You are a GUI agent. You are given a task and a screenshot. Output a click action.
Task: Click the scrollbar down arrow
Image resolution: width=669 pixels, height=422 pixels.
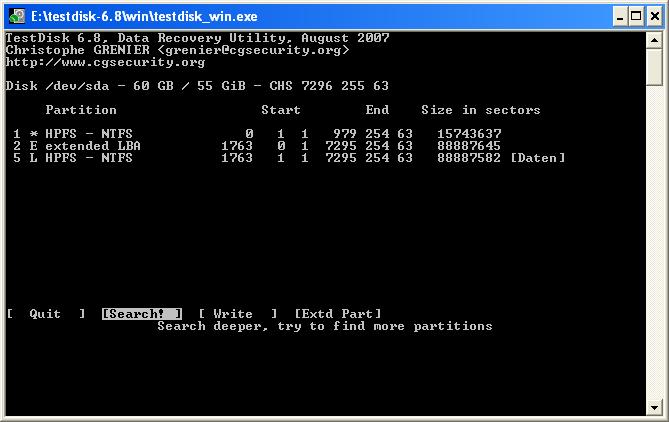click(654, 407)
